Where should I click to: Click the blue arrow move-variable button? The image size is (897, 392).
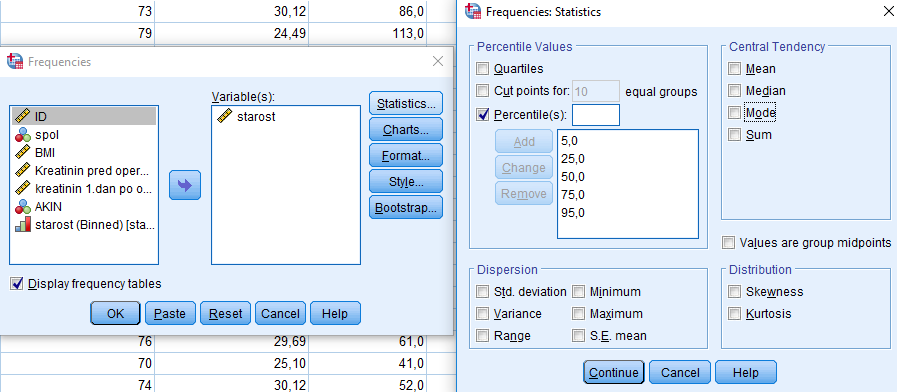pyautogui.click(x=185, y=185)
